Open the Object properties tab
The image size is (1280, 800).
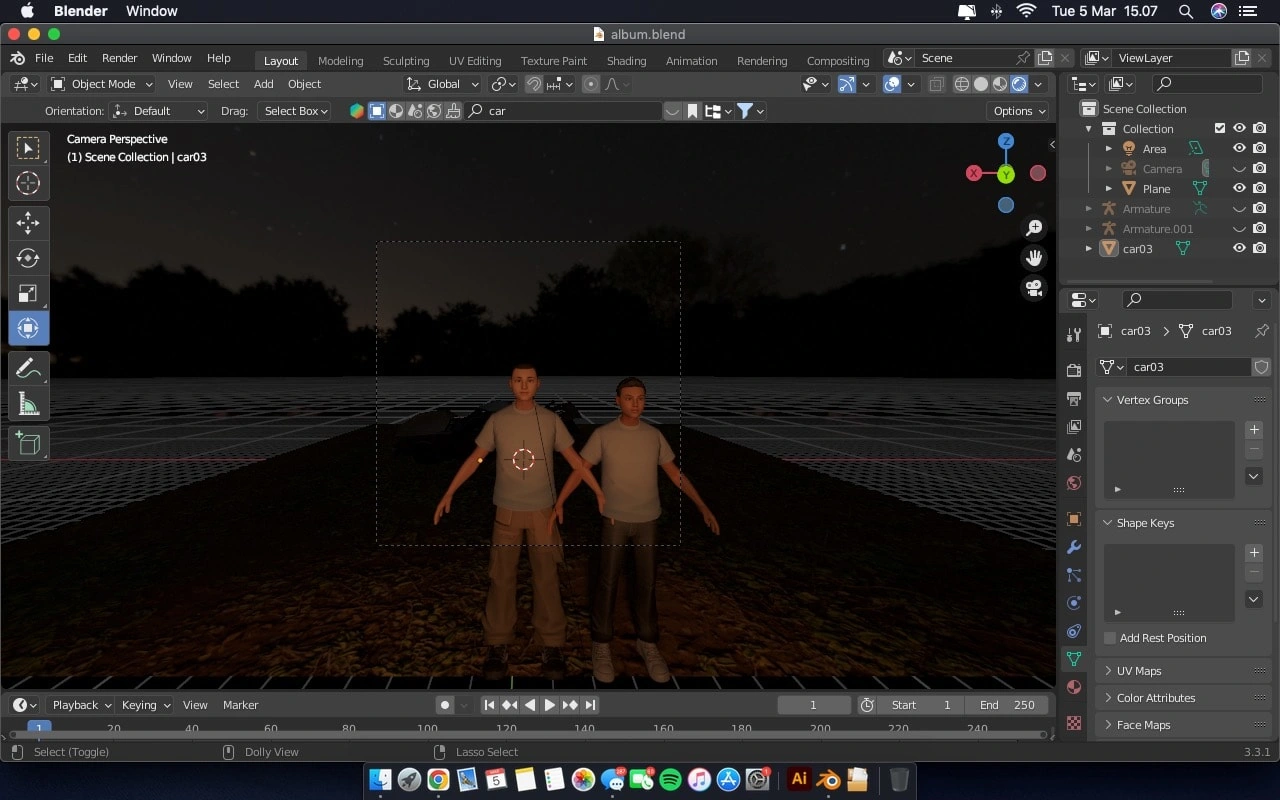pyautogui.click(x=1074, y=519)
